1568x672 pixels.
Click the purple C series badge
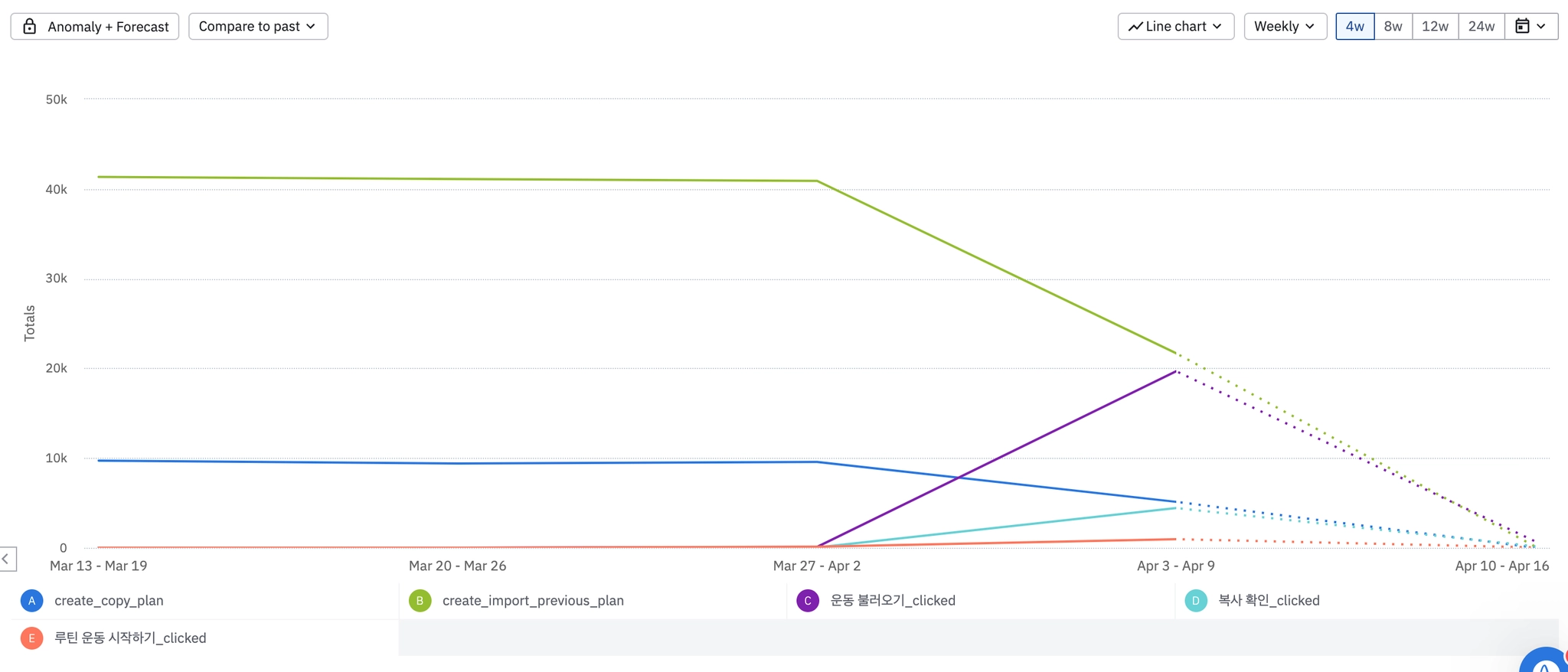pos(808,601)
